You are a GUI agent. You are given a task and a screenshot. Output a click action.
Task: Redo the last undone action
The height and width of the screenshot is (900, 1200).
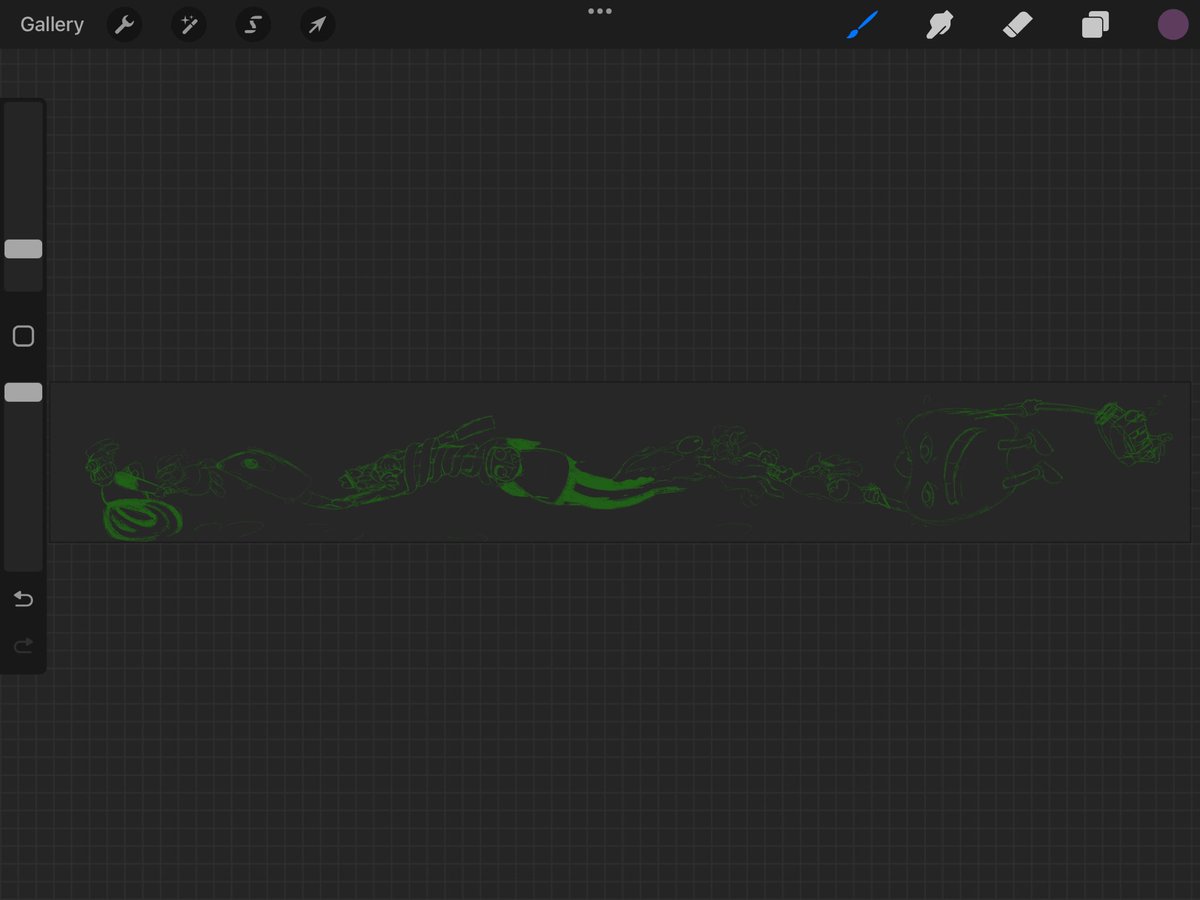[x=23, y=646]
